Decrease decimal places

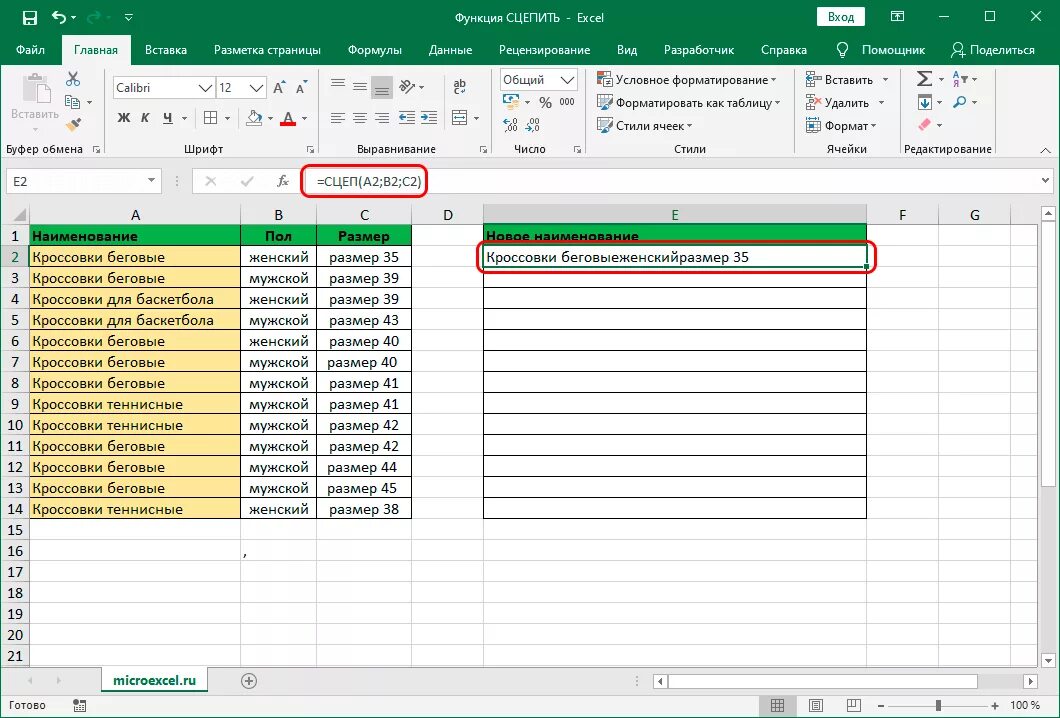point(533,125)
